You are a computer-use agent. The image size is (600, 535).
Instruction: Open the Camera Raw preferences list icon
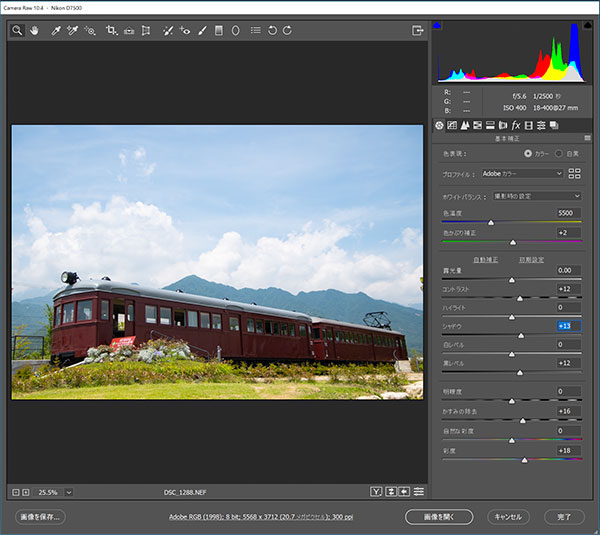[x=255, y=30]
